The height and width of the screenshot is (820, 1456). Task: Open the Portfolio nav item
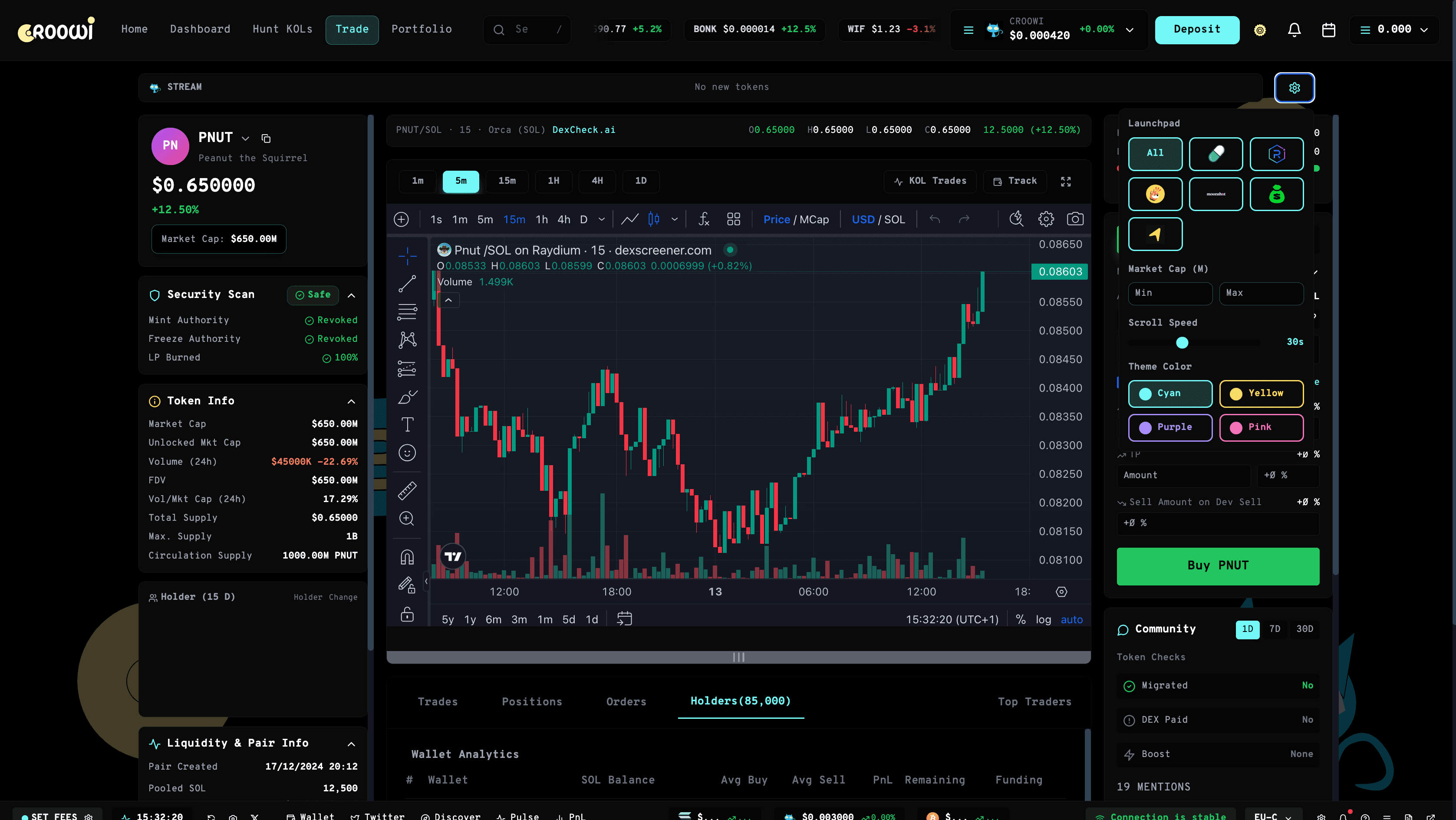pyautogui.click(x=421, y=30)
